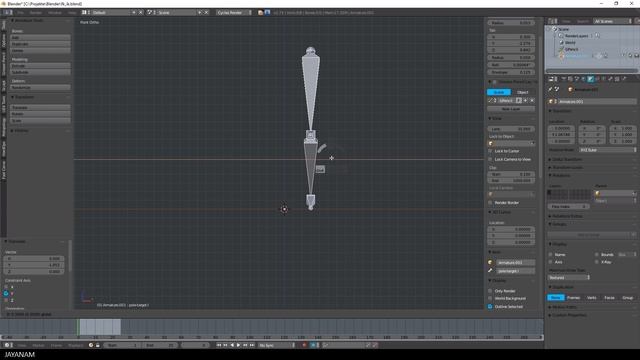Click the record auto-keyframe red button
The image size is (640, 360).
pos(304,345)
